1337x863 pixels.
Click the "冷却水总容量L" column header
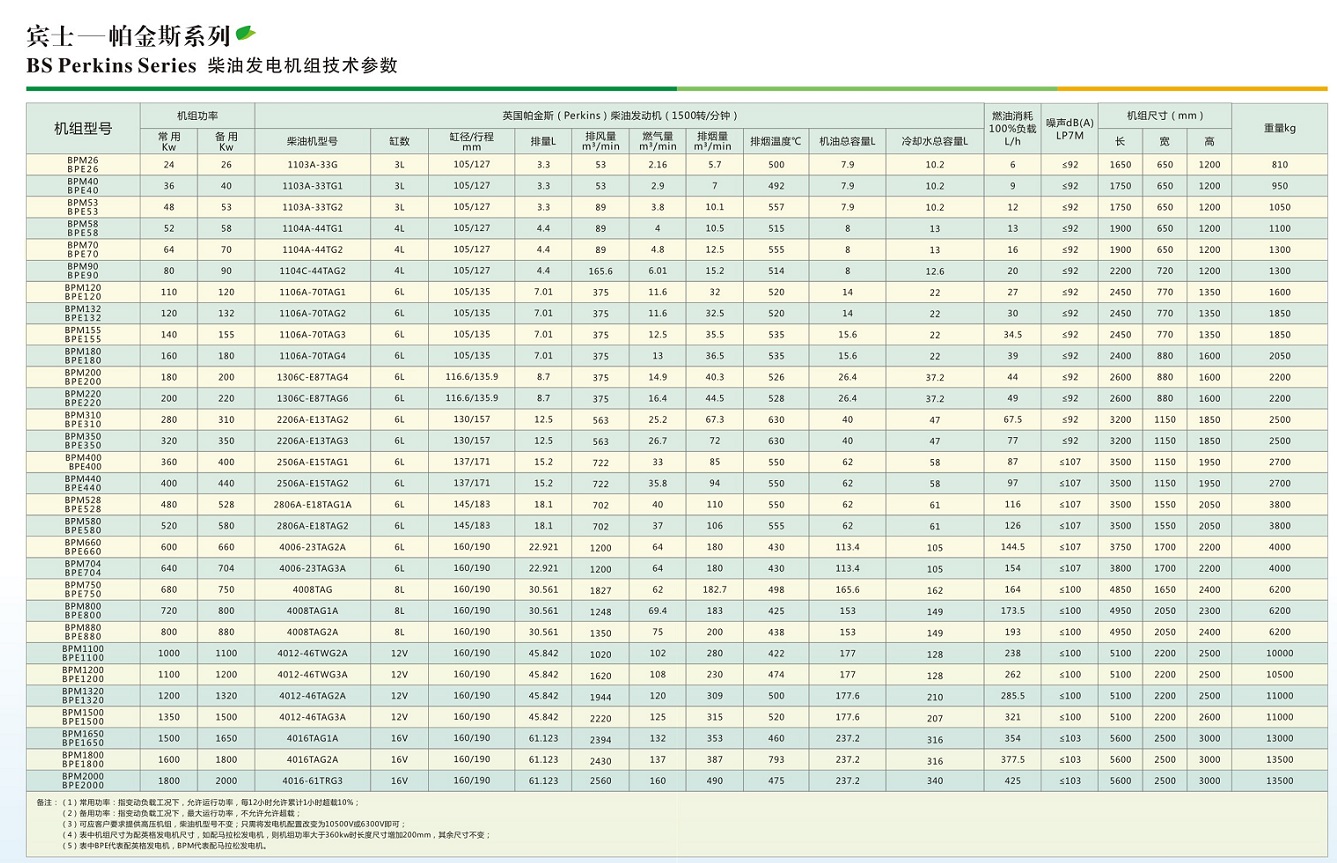934,142
